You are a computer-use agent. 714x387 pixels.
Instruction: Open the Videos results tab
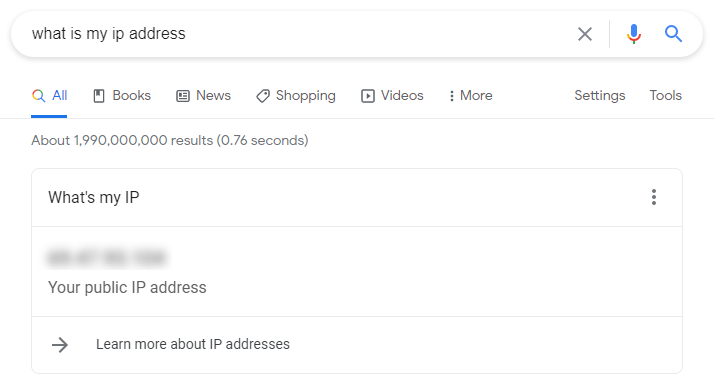pos(392,96)
